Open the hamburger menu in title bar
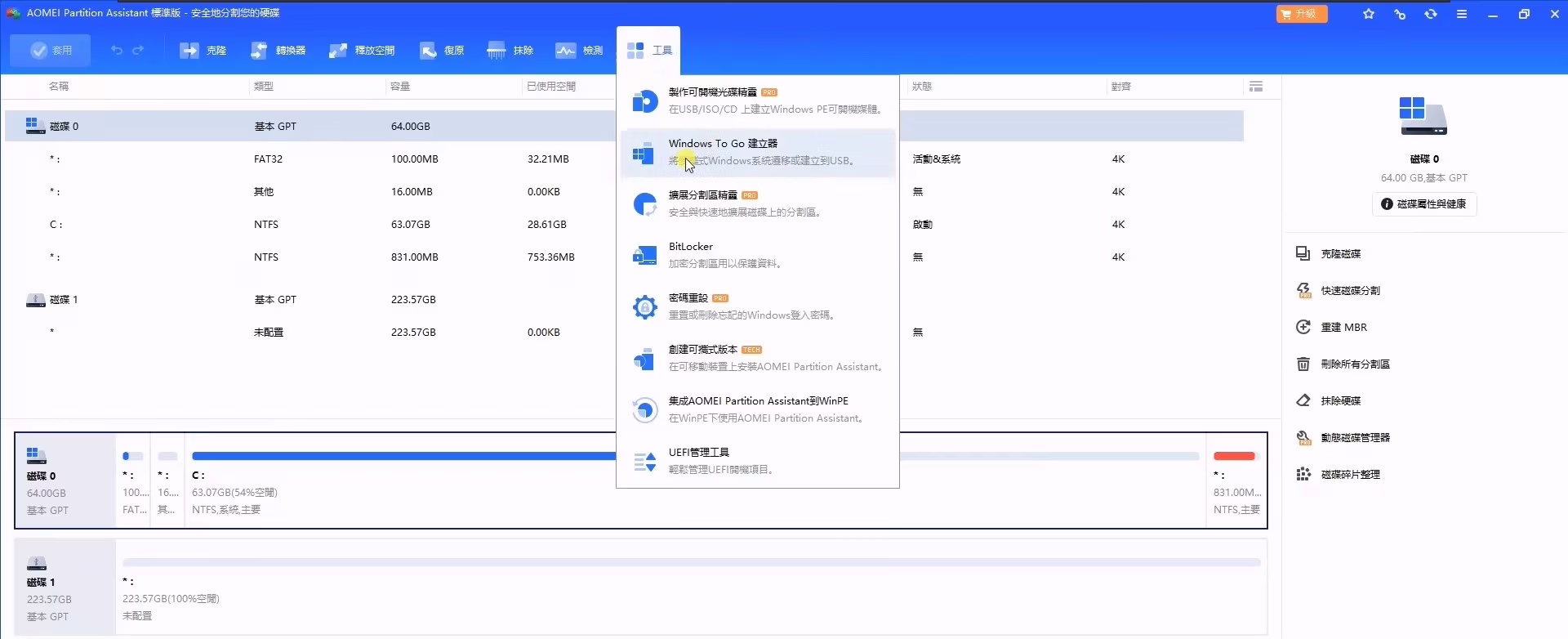The width and height of the screenshot is (1568, 639). click(1462, 14)
